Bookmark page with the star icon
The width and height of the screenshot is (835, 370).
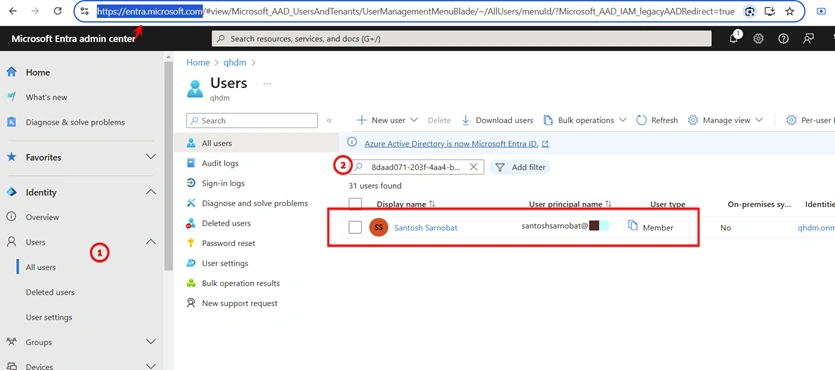tap(790, 11)
